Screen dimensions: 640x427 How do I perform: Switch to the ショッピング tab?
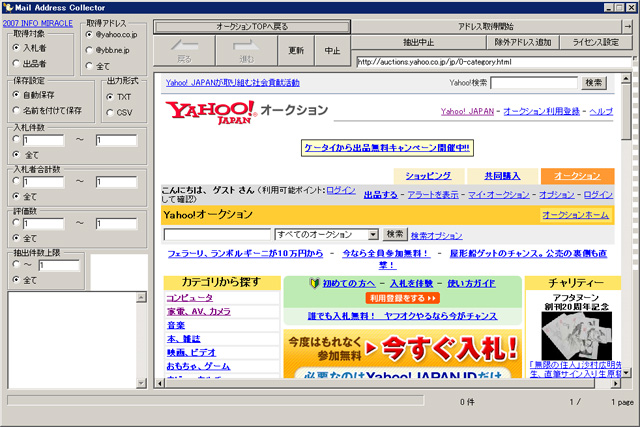coord(427,175)
